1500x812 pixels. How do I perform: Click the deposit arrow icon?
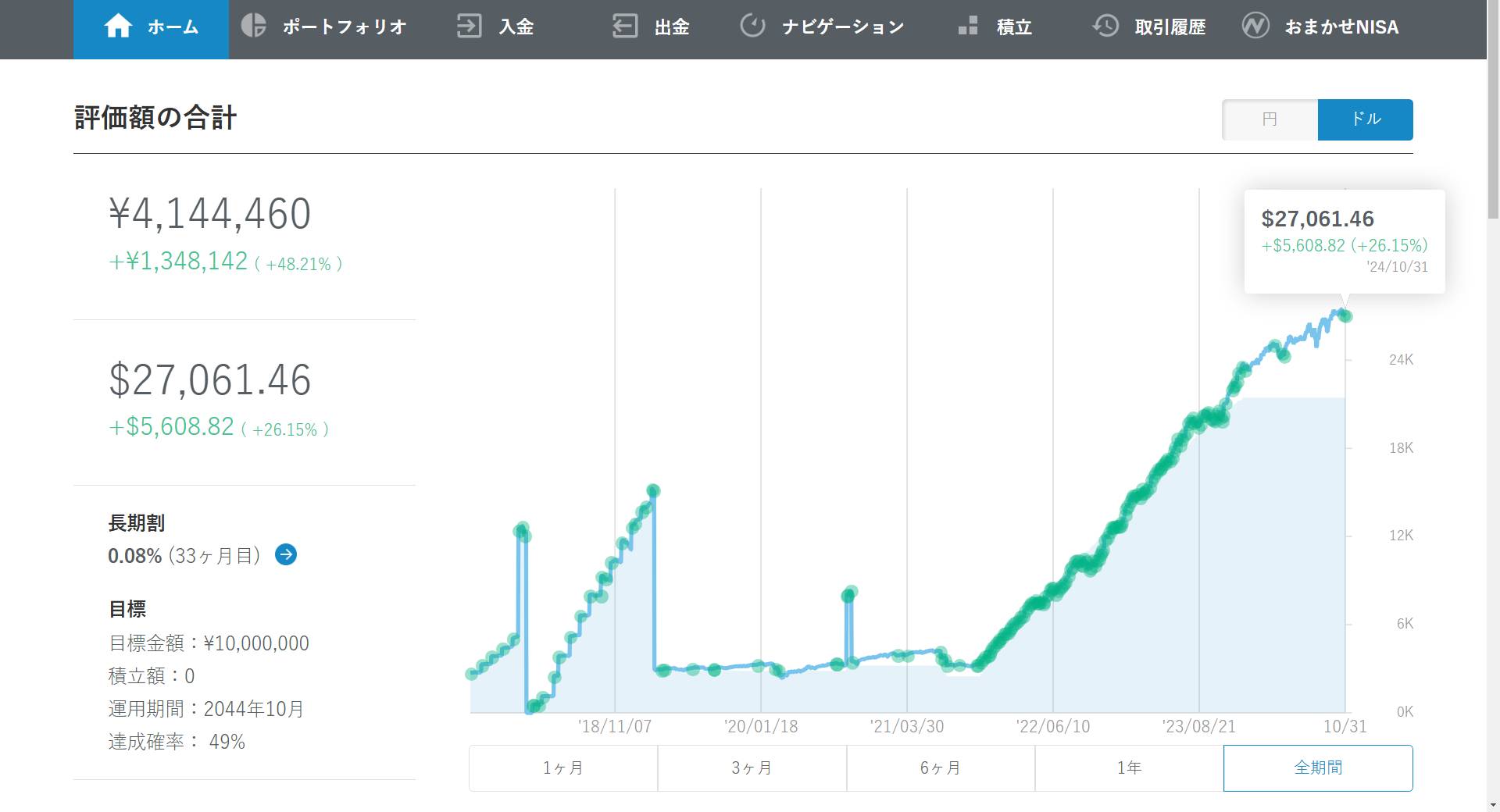(469, 26)
